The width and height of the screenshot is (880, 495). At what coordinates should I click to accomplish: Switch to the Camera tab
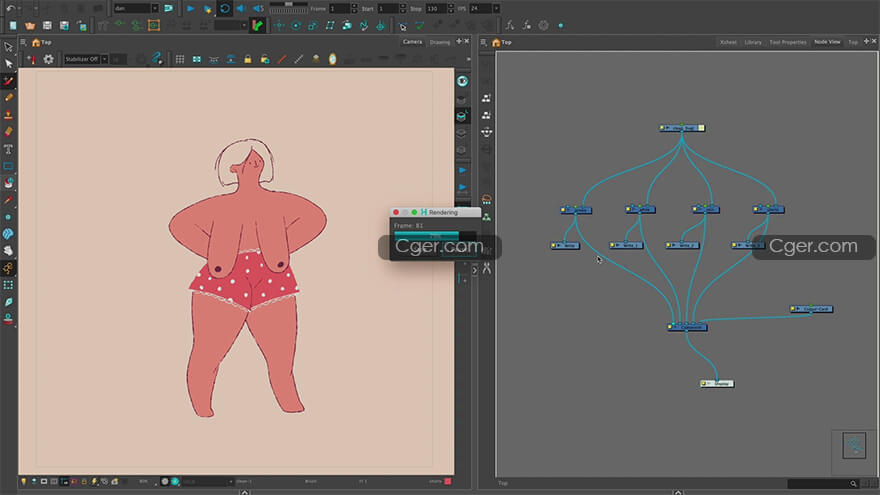(412, 42)
